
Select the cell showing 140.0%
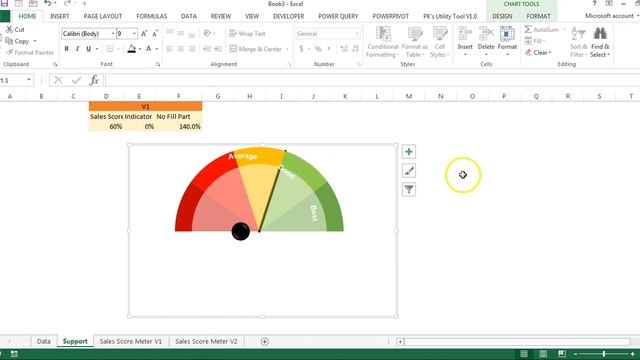tap(179, 127)
